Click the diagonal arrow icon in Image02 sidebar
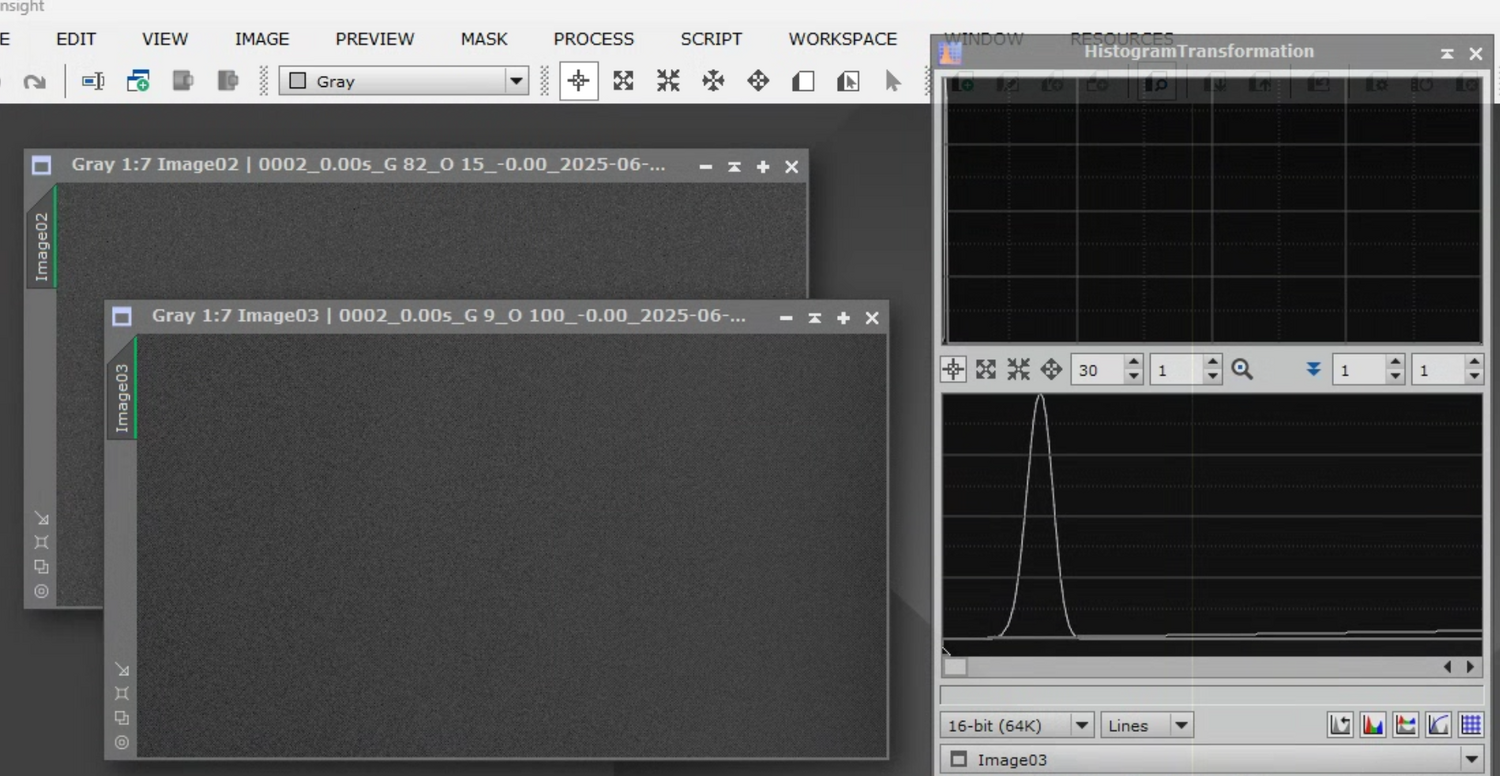 click(41, 518)
